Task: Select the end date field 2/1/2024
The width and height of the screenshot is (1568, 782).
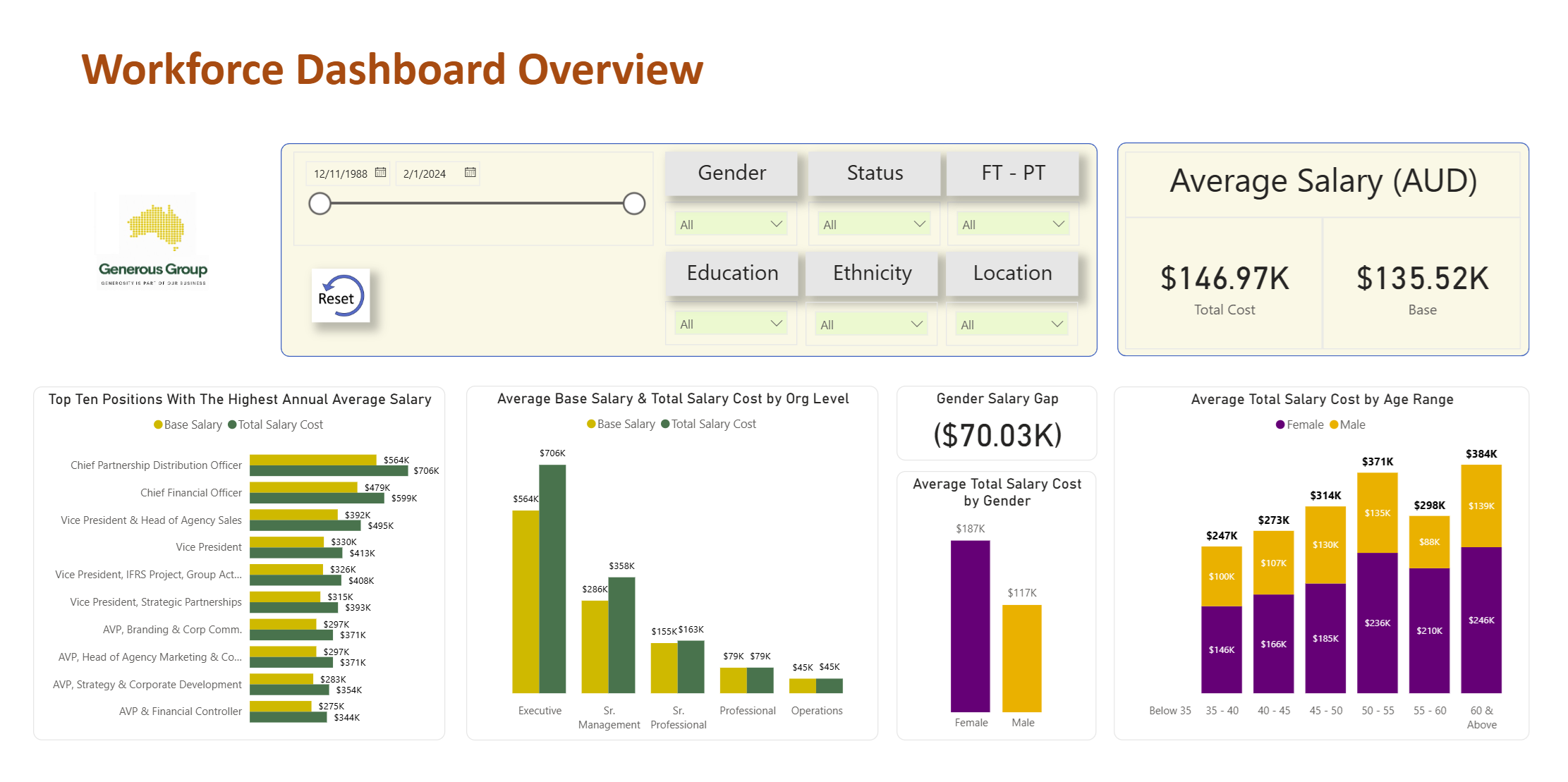Action: pos(425,173)
